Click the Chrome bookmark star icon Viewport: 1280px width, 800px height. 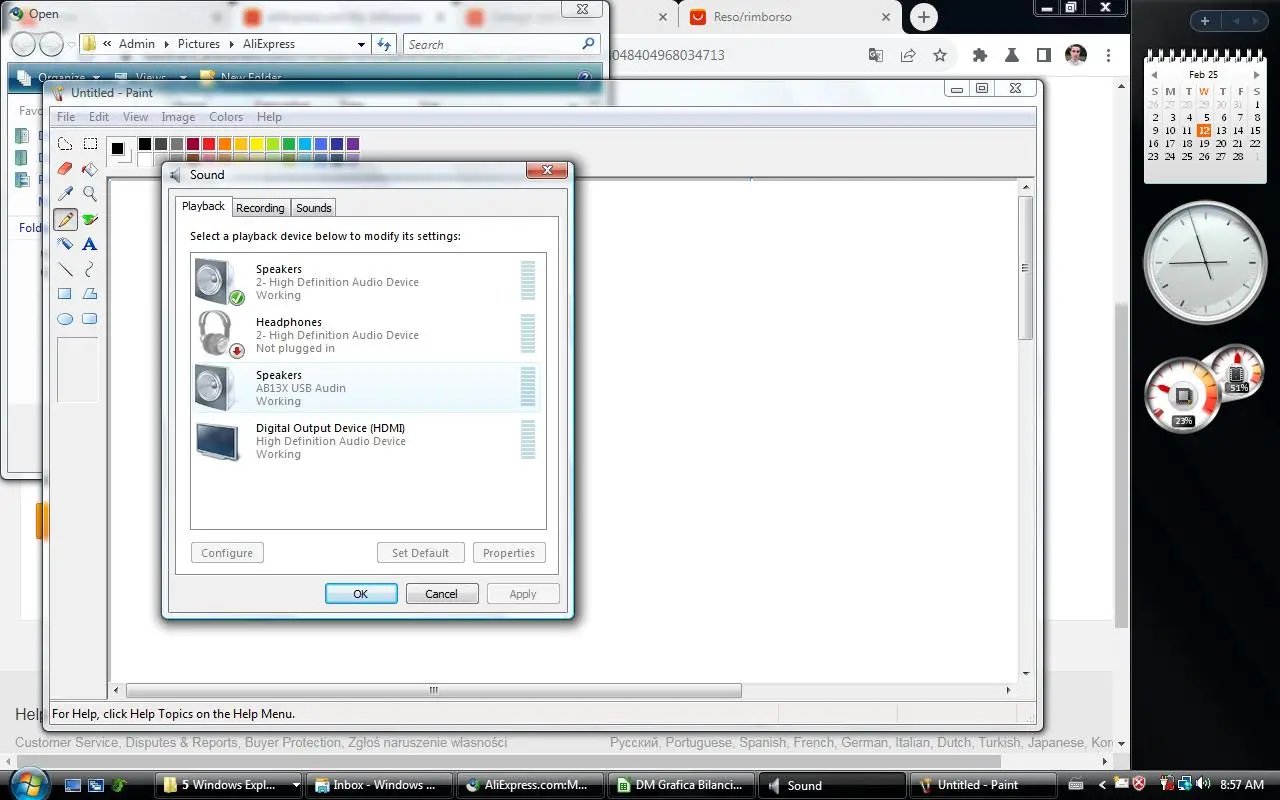tap(940, 55)
